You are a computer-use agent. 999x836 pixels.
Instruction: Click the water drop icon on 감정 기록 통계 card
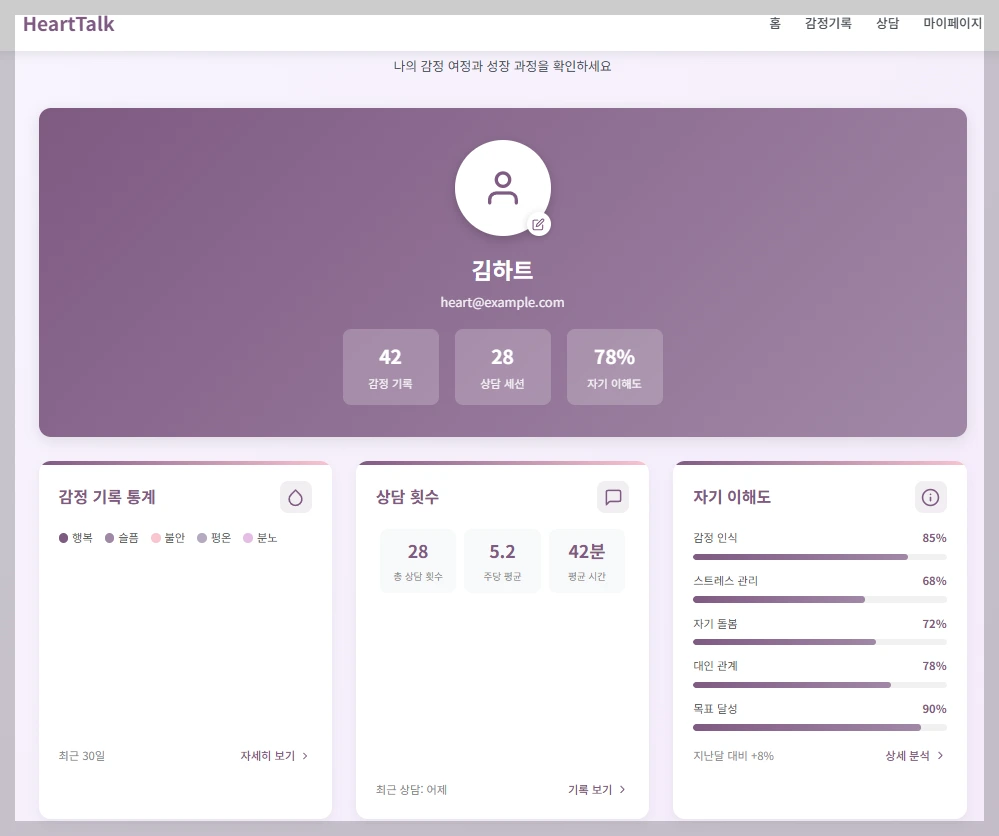click(296, 497)
